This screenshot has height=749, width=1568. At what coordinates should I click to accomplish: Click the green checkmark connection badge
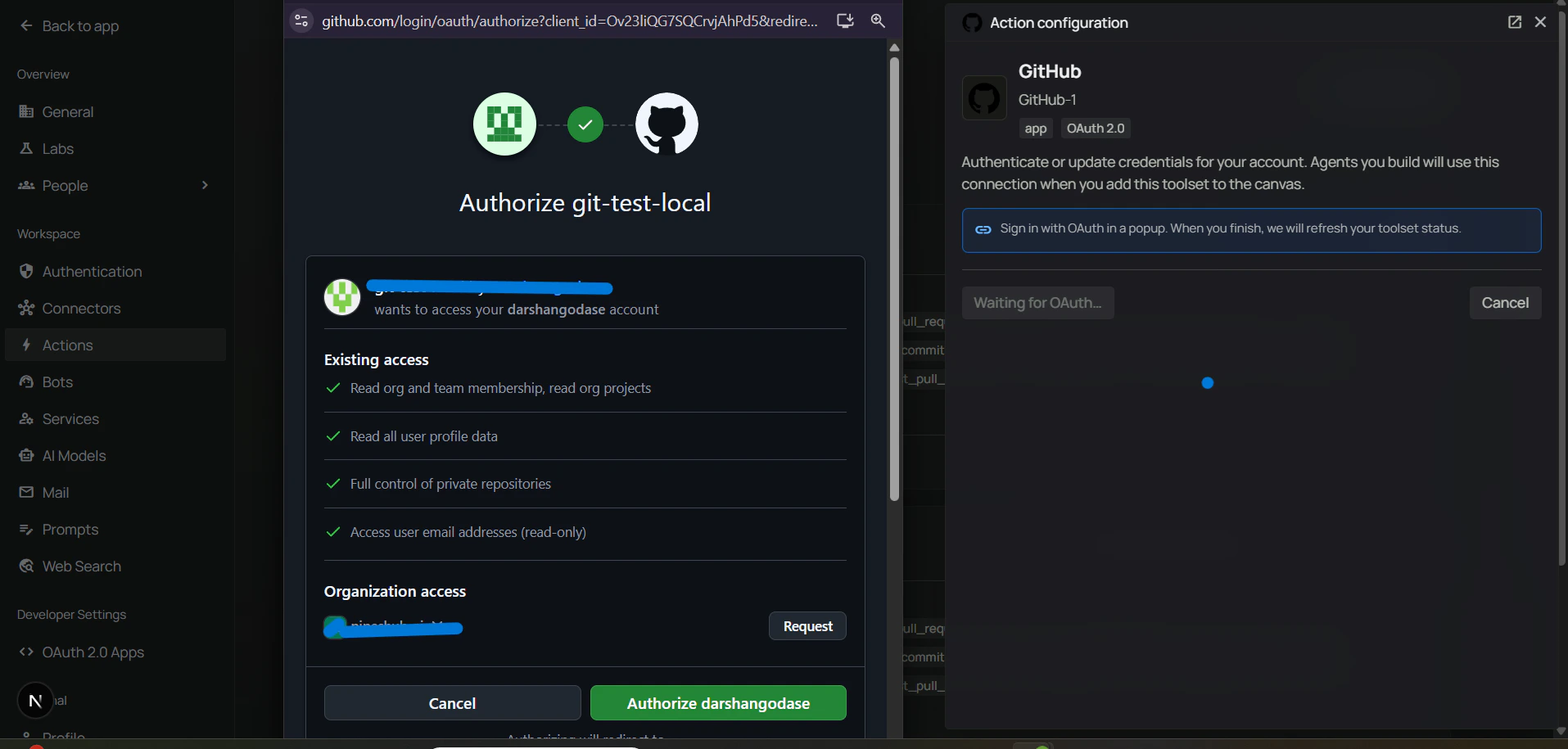click(x=585, y=124)
